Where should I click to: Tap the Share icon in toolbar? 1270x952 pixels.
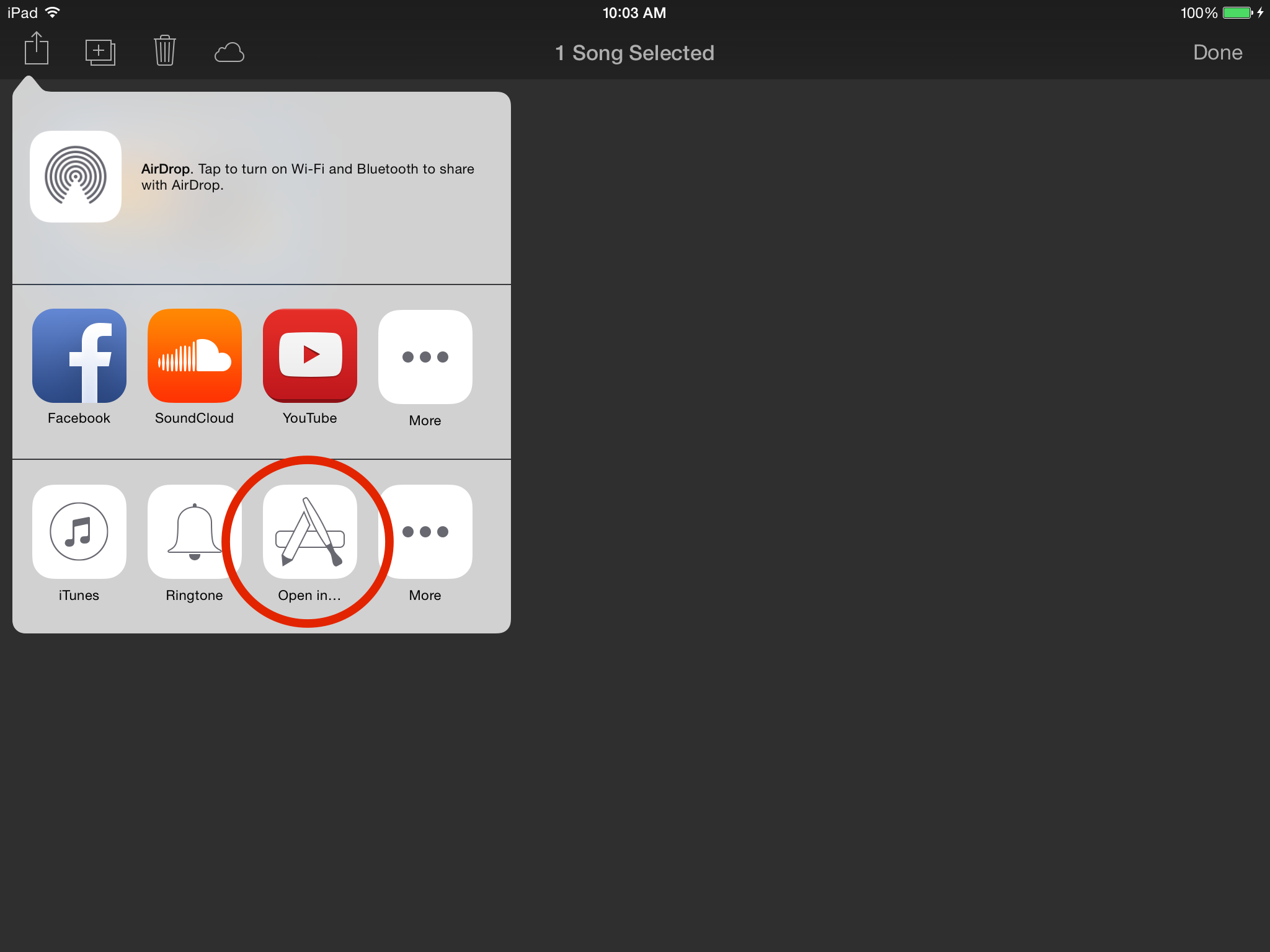[x=37, y=49]
